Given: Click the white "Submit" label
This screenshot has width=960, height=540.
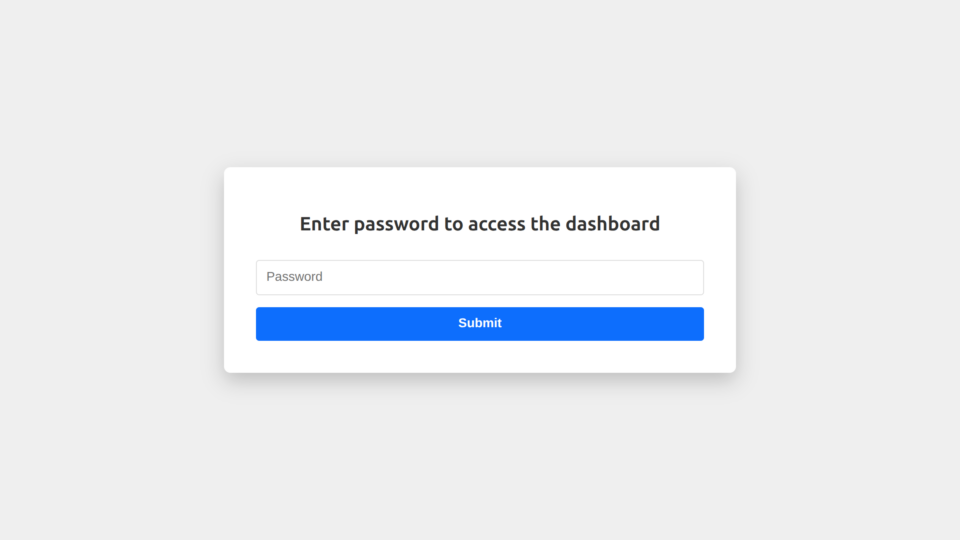Looking at the screenshot, I should [480, 323].
